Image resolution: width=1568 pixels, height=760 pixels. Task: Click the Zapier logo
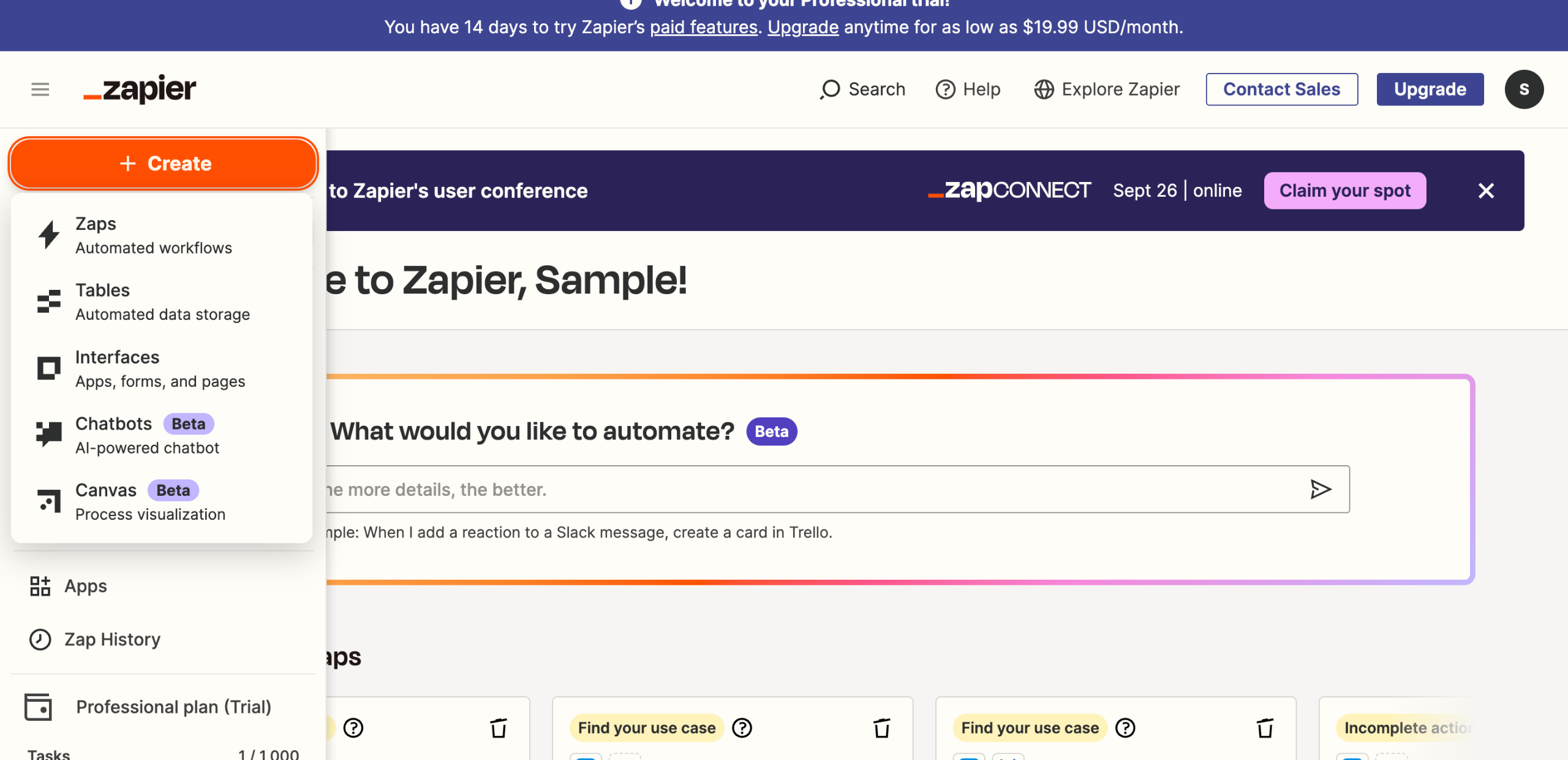click(140, 89)
